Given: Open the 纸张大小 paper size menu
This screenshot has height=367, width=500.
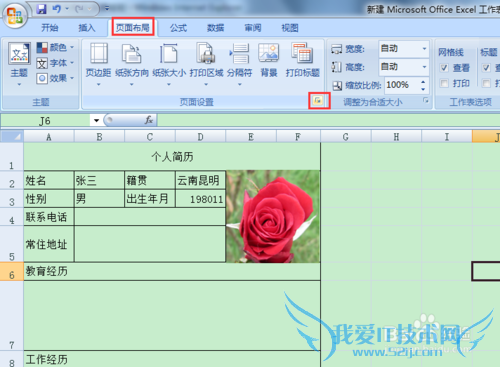Looking at the screenshot, I should pos(169,64).
